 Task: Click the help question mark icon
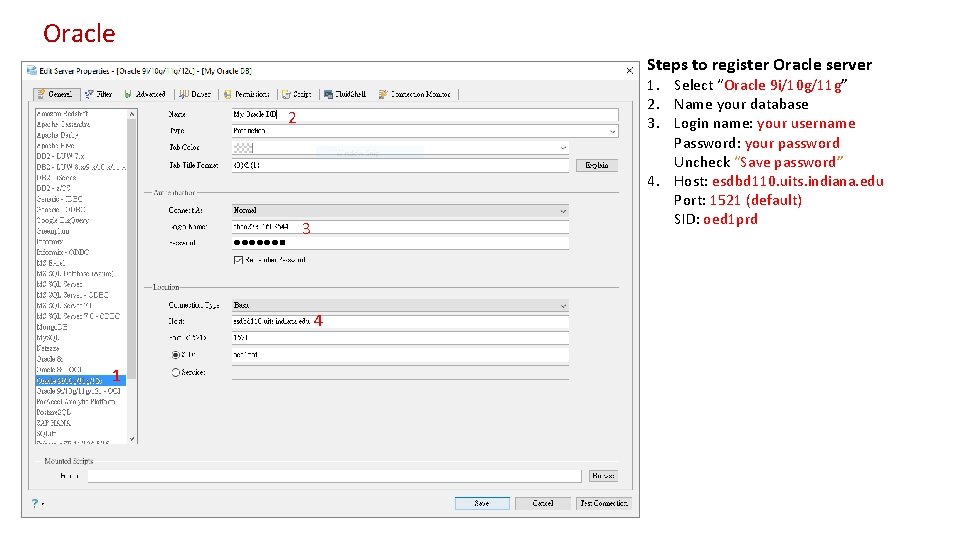pos(35,503)
